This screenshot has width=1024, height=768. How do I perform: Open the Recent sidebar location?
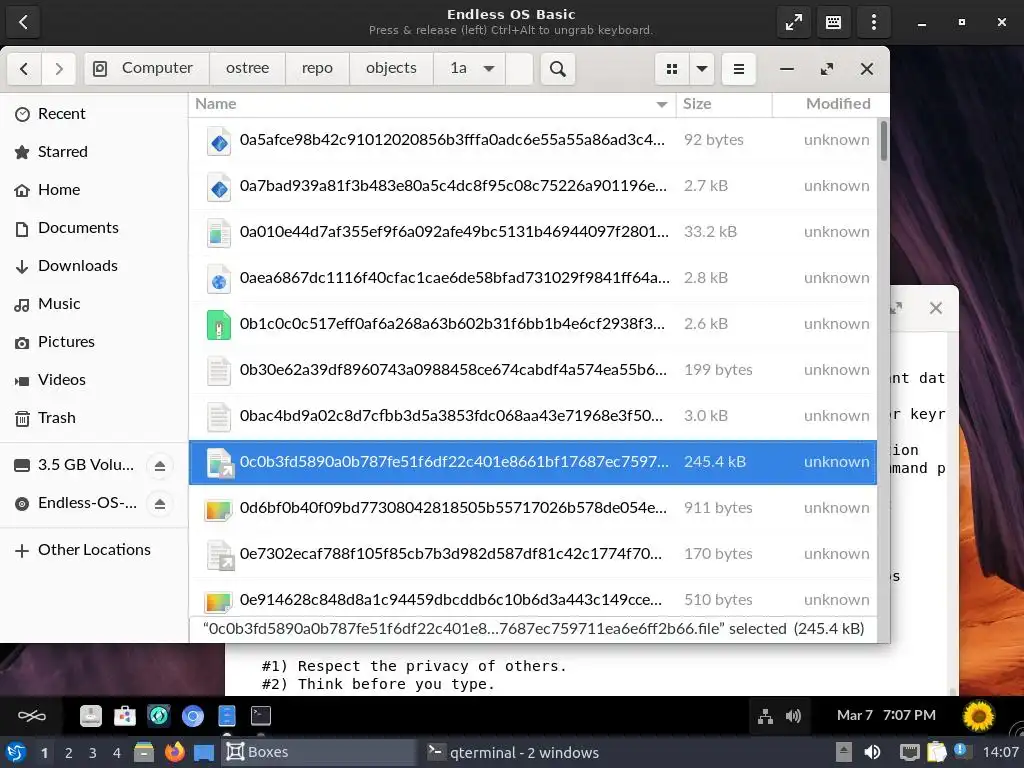(94, 114)
